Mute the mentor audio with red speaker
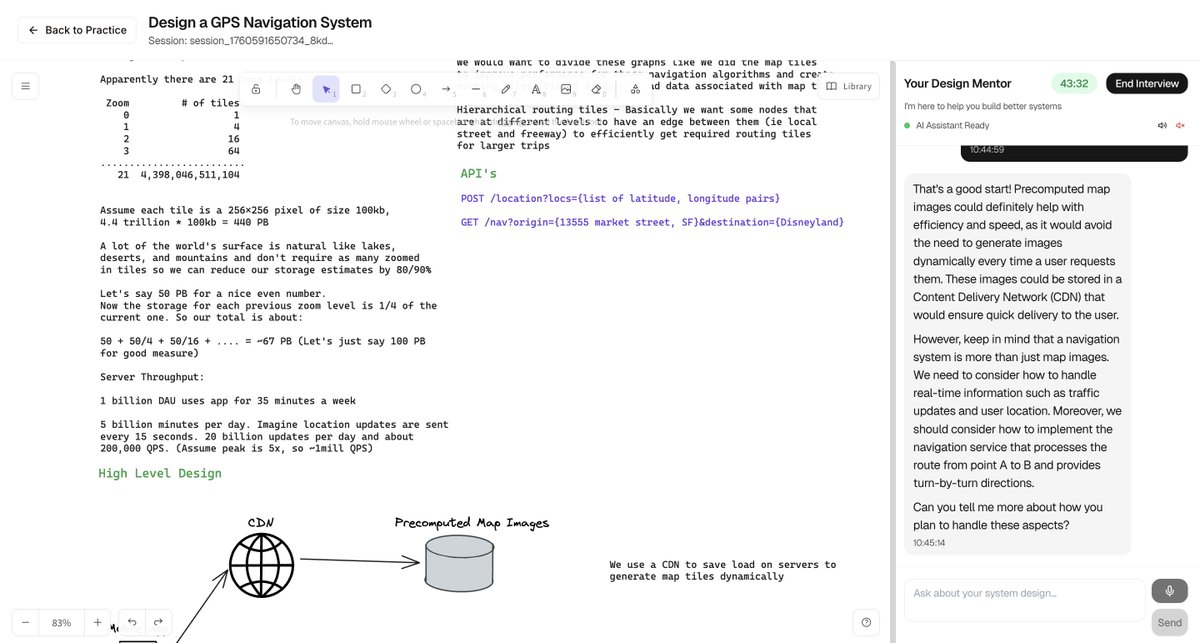1200x643 pixels. [x=1179, y=125]
